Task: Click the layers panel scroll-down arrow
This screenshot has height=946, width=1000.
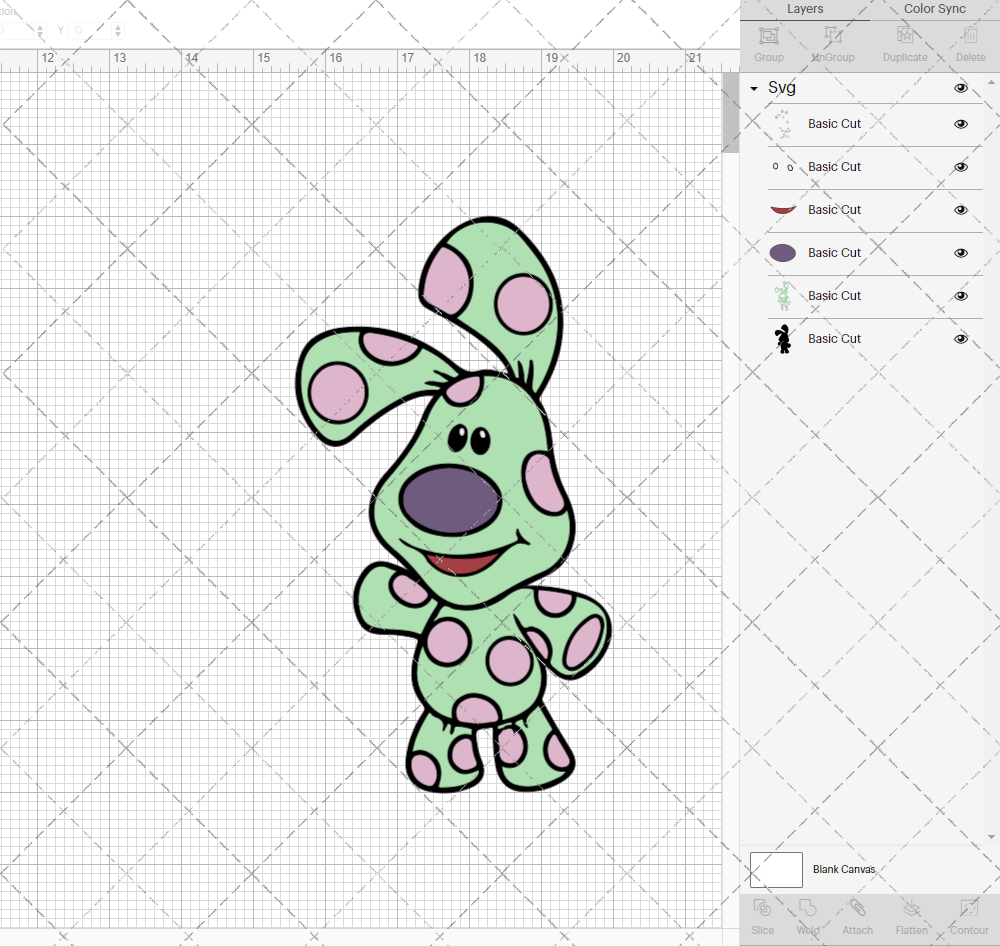Action: [x=990, y=837]
